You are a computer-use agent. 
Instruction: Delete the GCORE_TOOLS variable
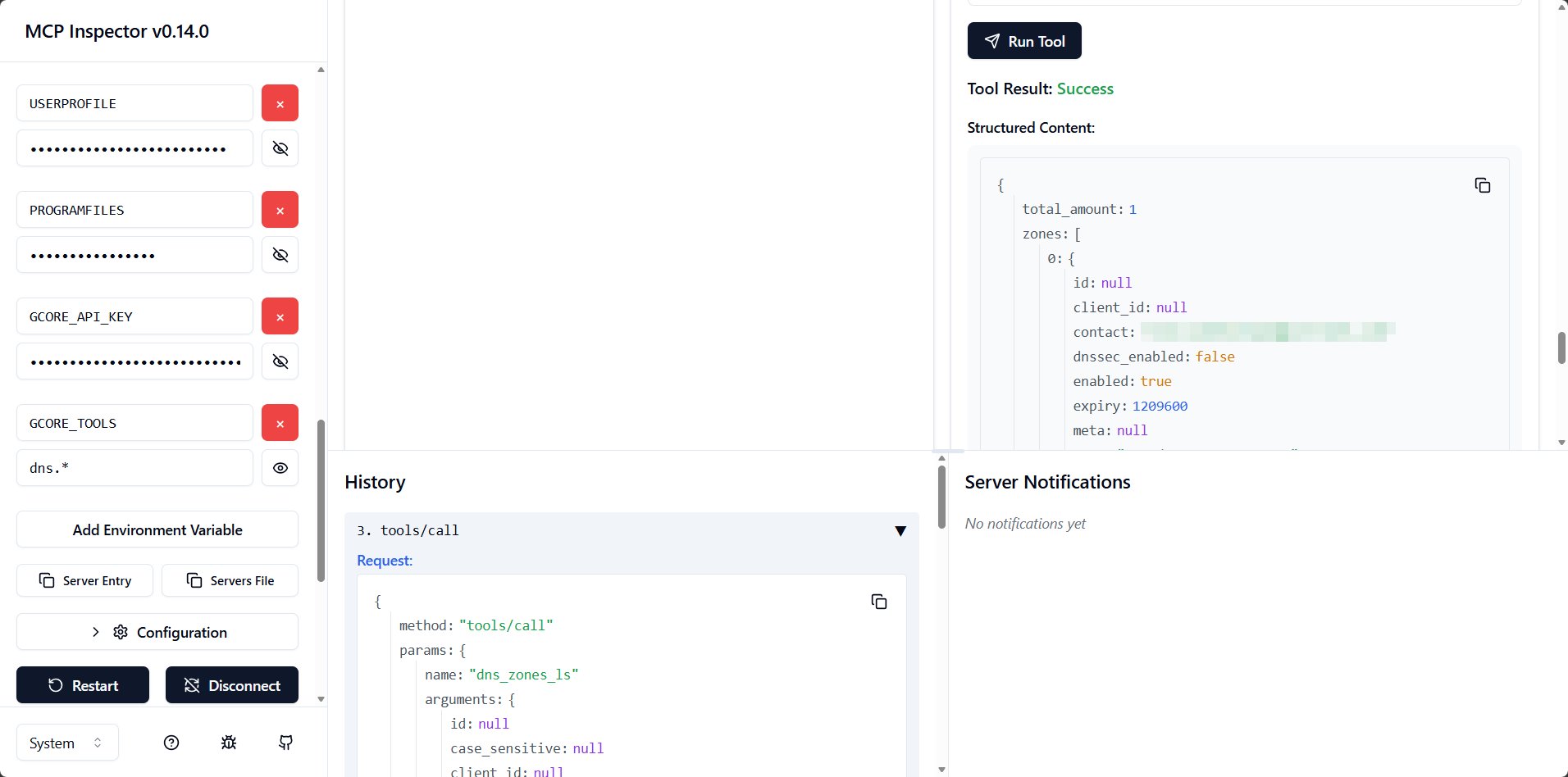tap(280, 423)
